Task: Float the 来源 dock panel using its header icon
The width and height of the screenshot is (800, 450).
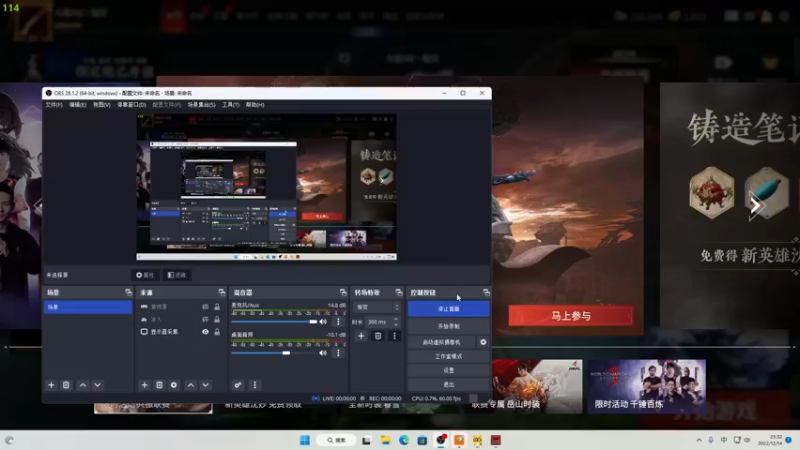Action: click(221, 292)
